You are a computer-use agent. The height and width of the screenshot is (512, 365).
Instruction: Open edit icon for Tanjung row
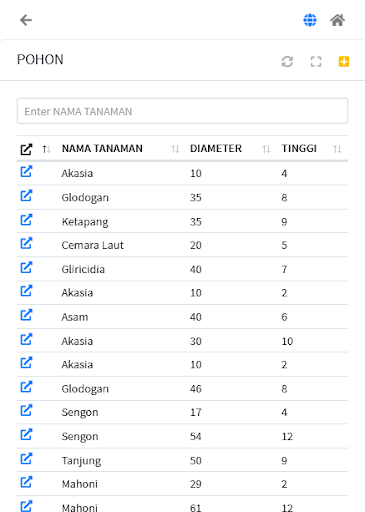pyautogui.click(x=26, y=459)
